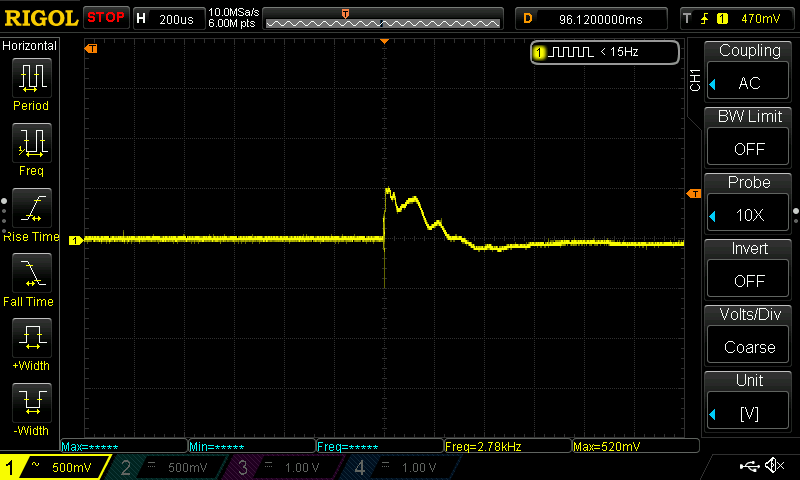Select the Freq measurement icon
This screenshot has width=800, height=480.
(x=31, y=143)
